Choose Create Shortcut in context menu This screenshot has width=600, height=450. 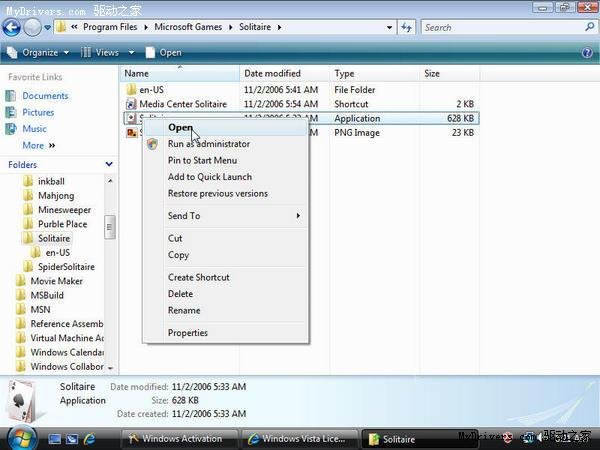pos(226,277)
